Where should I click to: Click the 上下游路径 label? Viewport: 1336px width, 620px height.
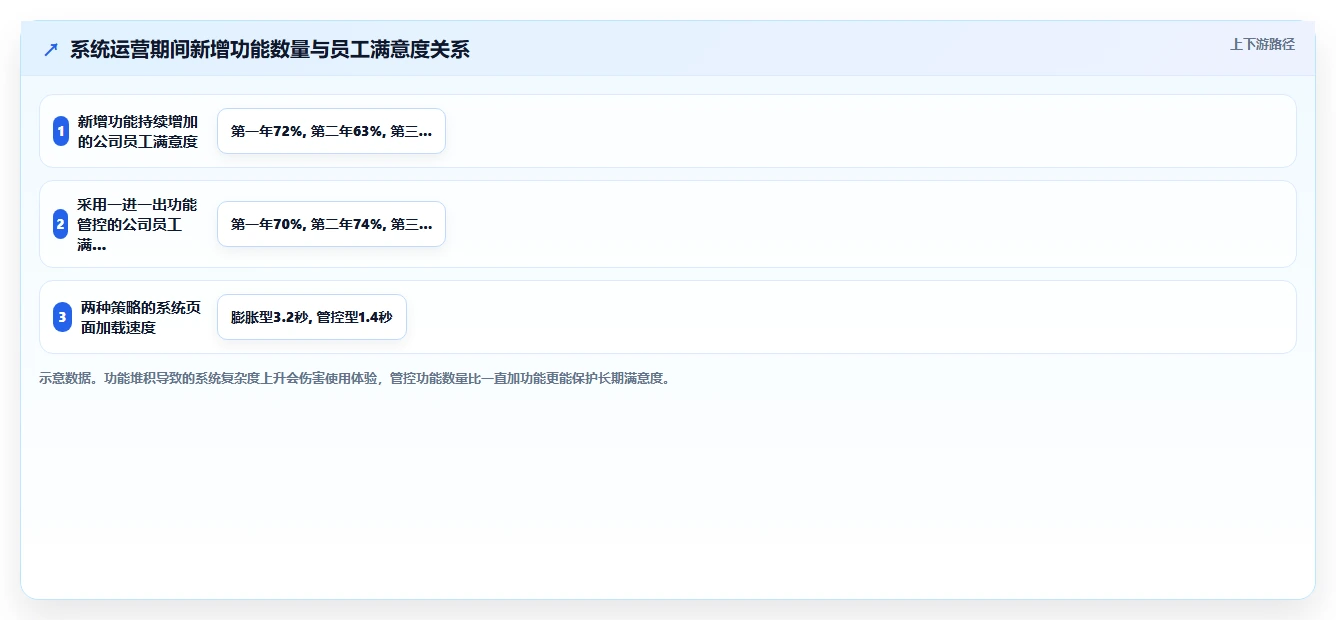pos(1262,44)
